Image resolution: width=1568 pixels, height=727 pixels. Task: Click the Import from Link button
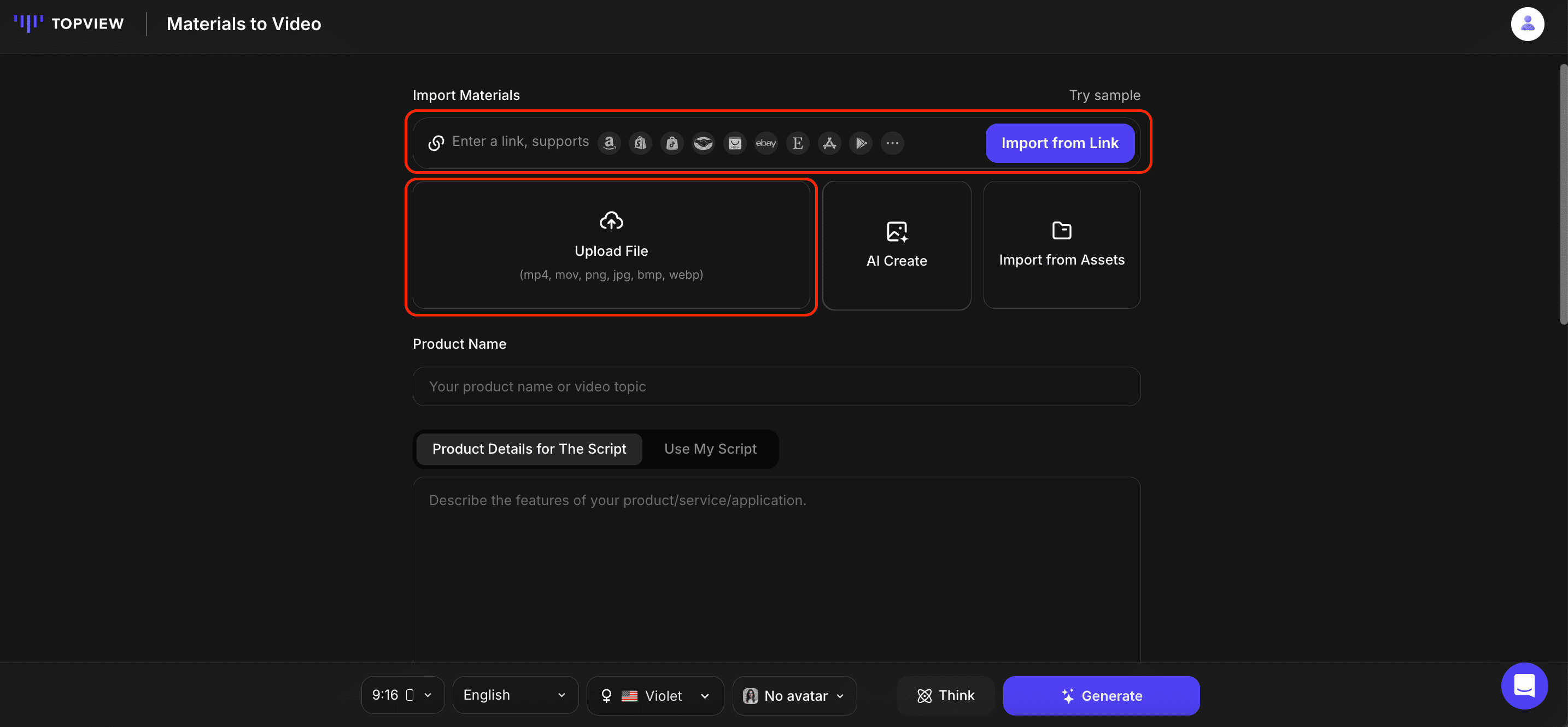(x=1060, y=143)
